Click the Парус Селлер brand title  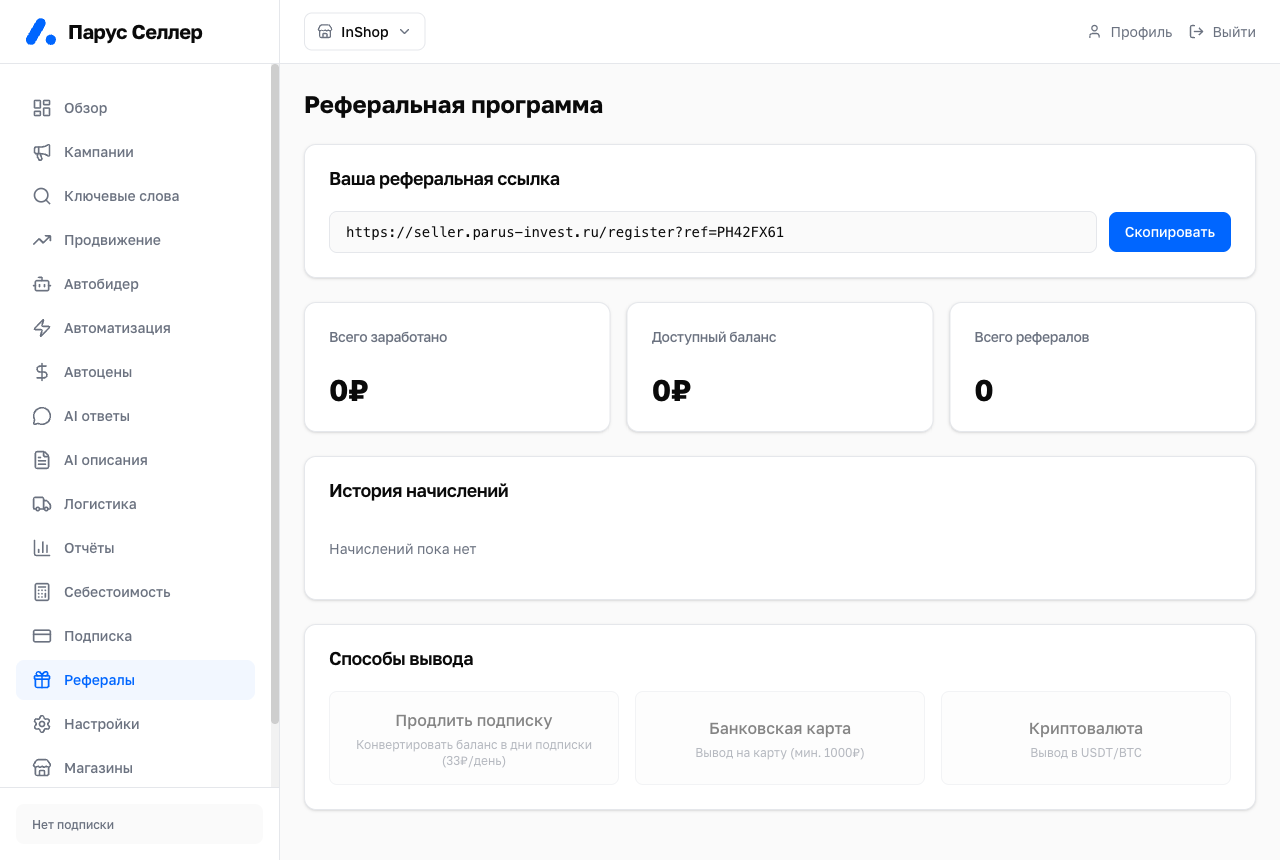135,32
